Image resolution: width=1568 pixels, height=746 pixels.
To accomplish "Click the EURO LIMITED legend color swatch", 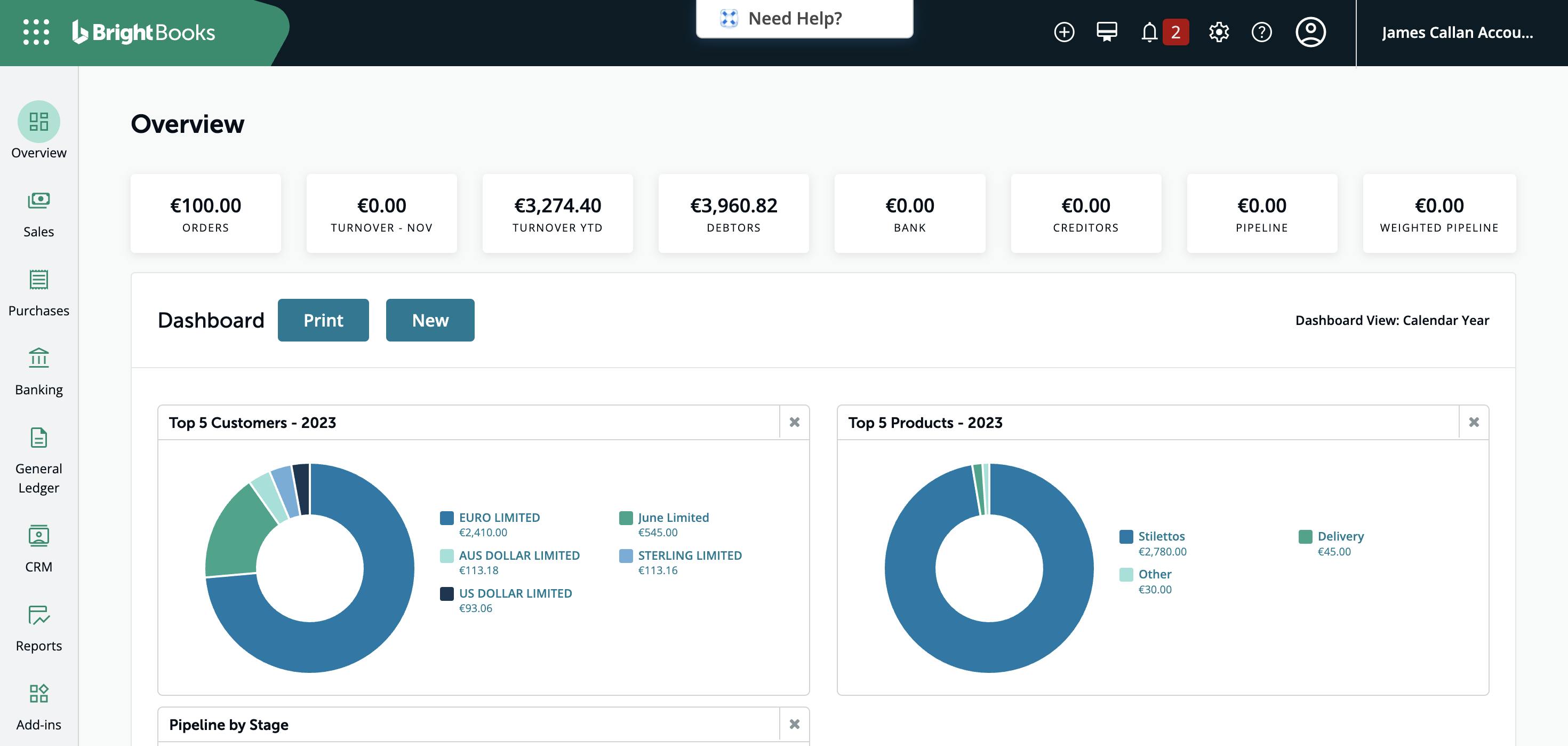I will [447, 518].
